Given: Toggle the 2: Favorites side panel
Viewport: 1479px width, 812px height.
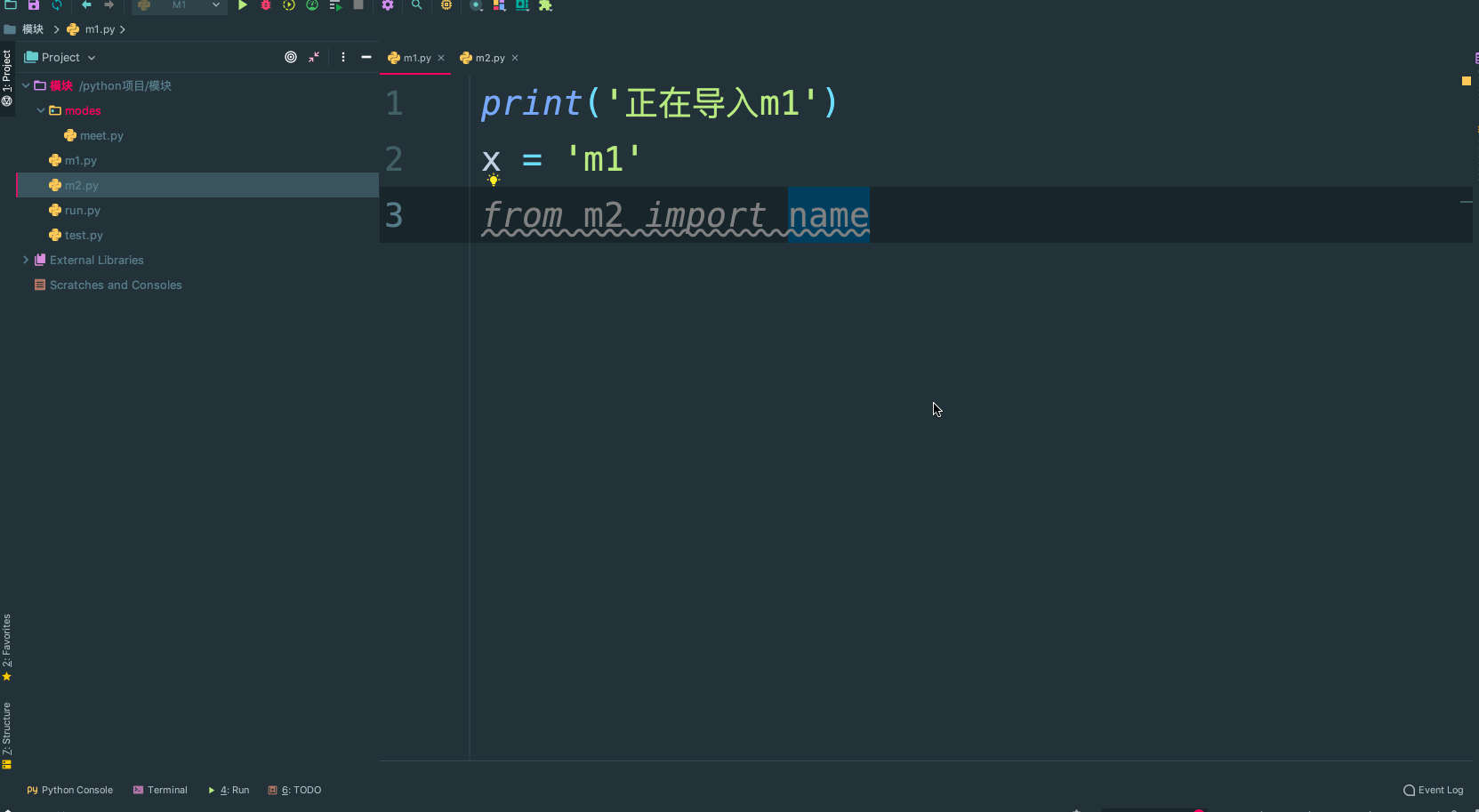Looking at the screenshot, I should click(7, 647).
